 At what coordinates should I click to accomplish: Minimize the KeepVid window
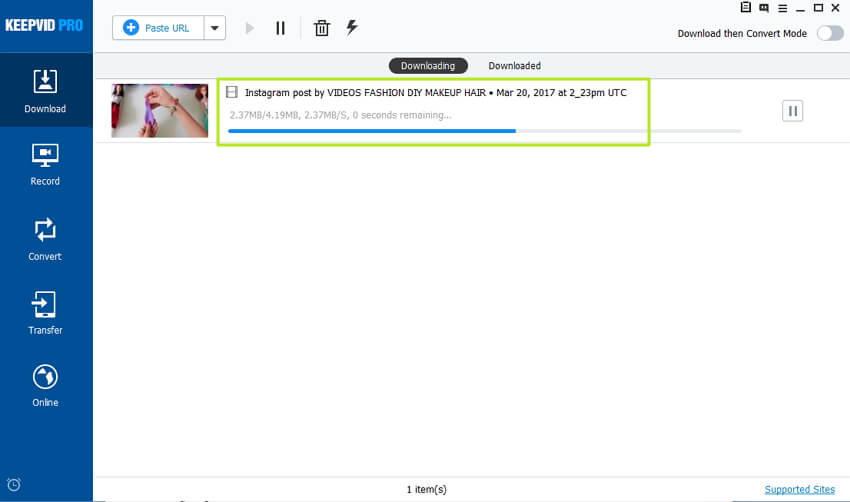800,8
